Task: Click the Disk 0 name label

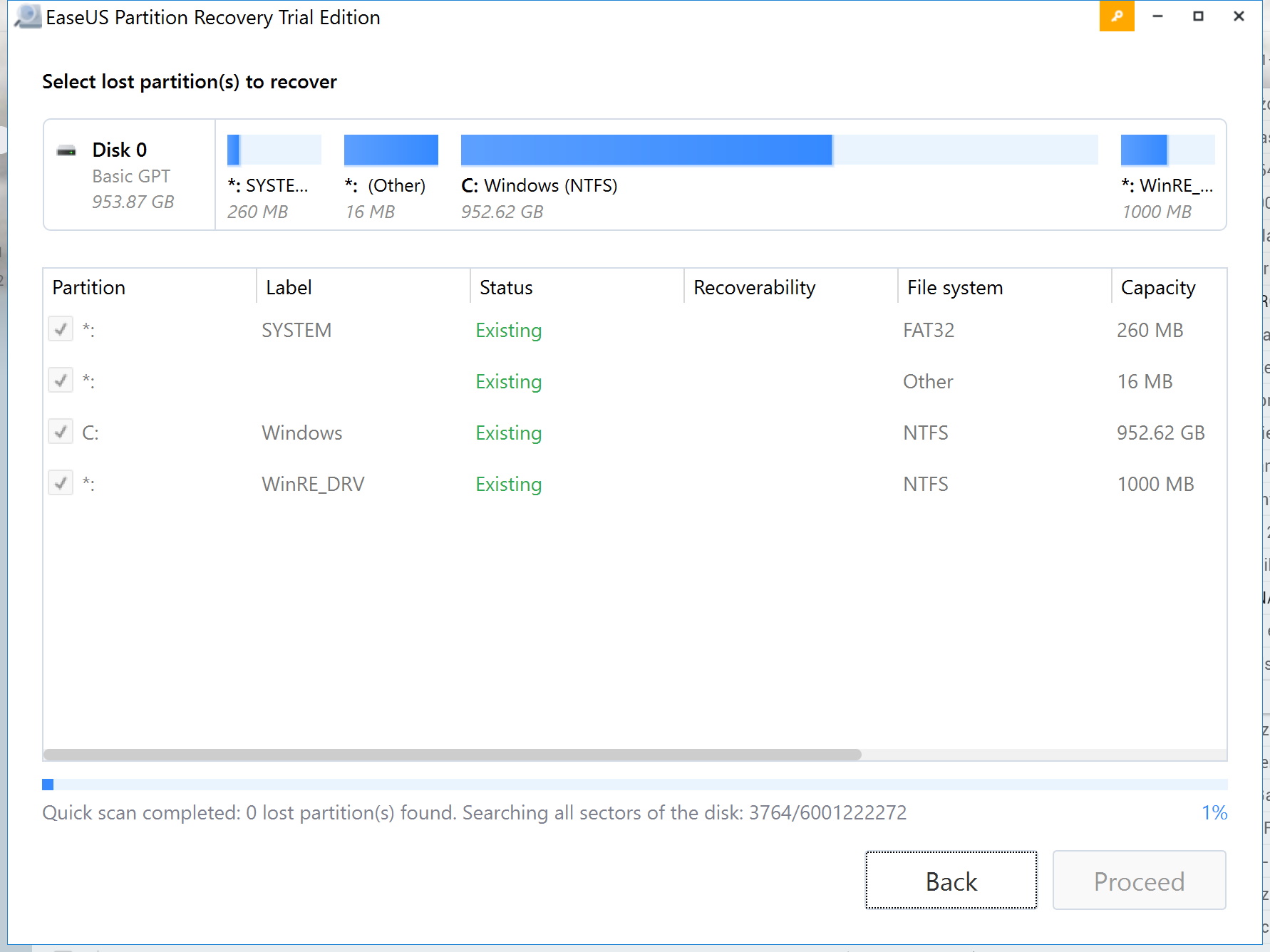Action: (119, 150)
